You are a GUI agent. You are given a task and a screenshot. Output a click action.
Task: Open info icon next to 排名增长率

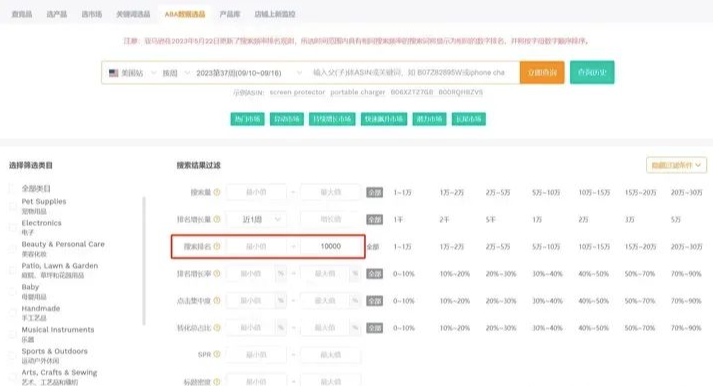217,273
